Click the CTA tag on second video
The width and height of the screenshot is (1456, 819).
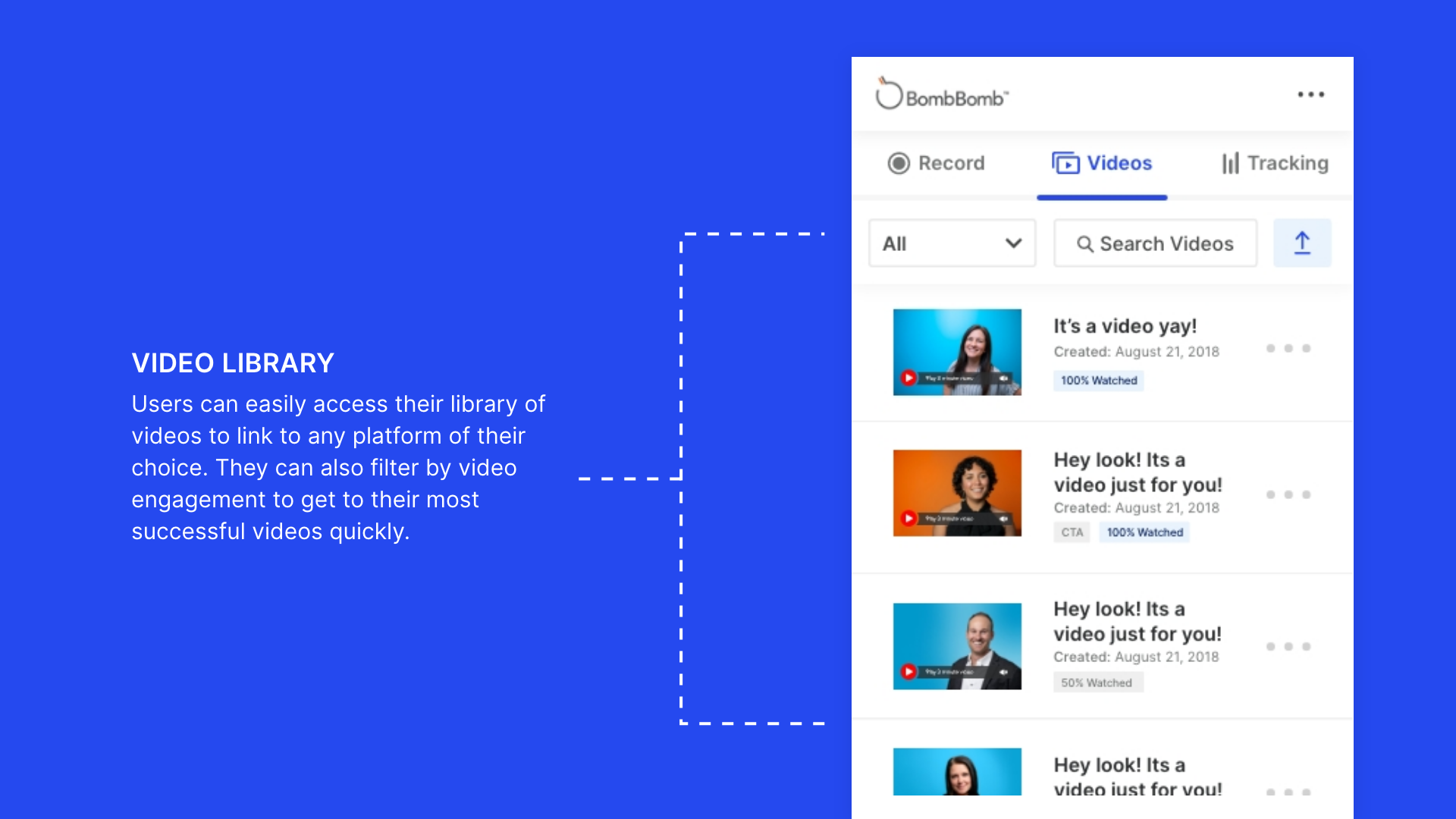point(1072,532)
